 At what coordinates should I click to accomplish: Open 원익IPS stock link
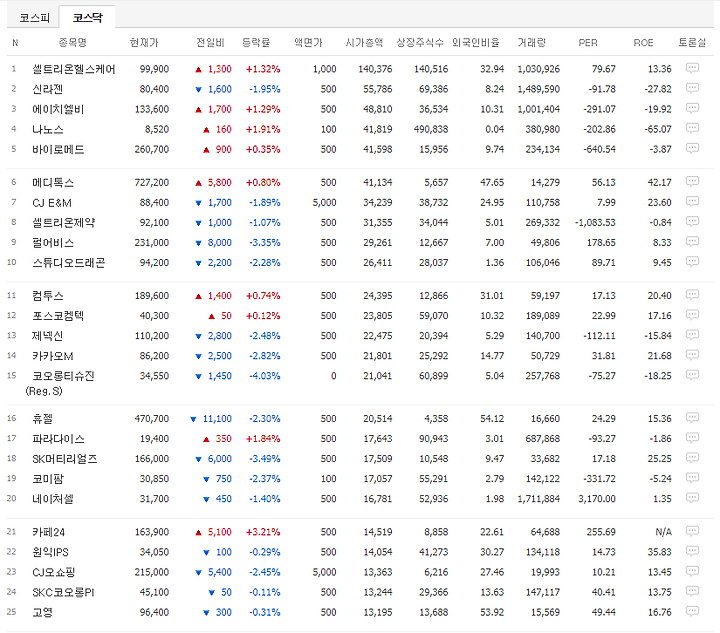[x=50, y=552]
